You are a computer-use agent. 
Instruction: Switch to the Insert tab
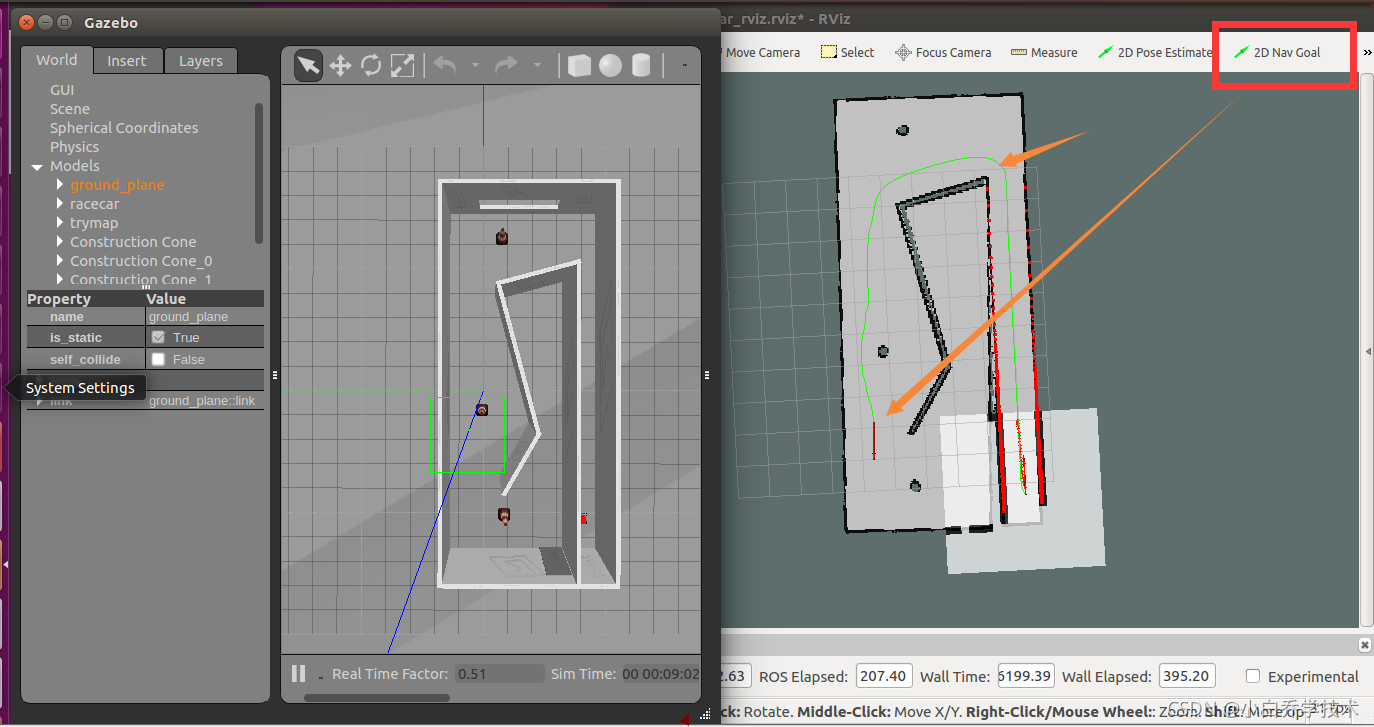[x=127, y=61]
